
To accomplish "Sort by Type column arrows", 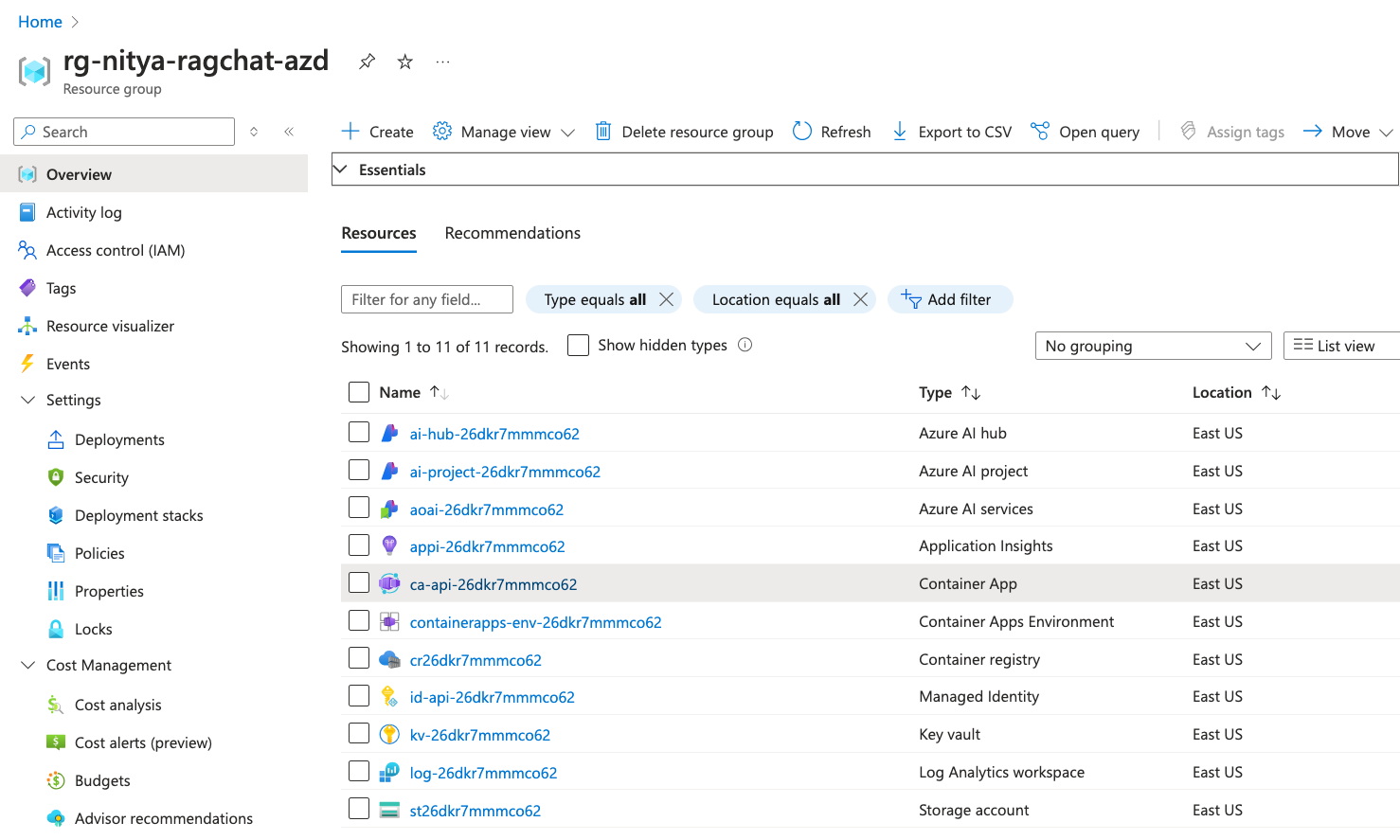I will (971, 392).
